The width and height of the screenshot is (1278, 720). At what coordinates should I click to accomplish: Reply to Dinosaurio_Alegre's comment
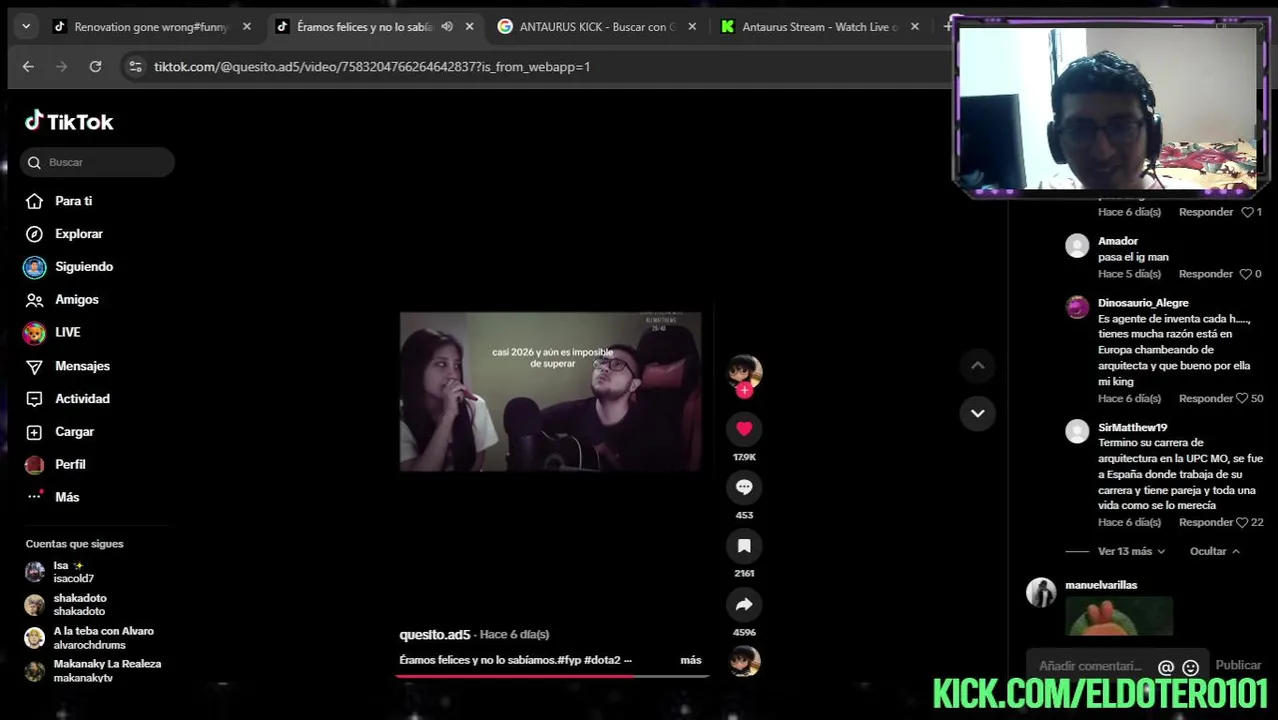[x=1205, y=398]
